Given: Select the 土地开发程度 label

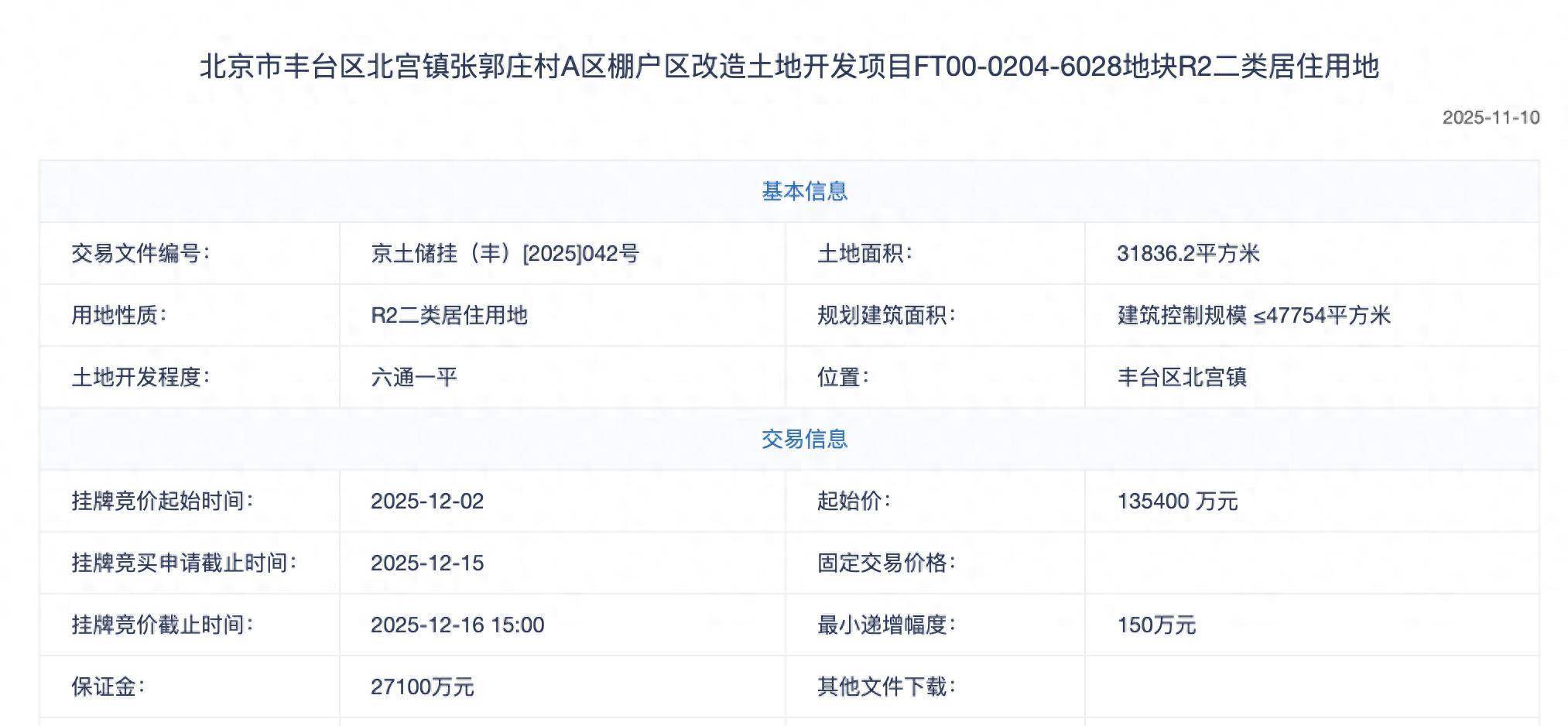Looking at the screenshot, I should [x=140, y=377].
